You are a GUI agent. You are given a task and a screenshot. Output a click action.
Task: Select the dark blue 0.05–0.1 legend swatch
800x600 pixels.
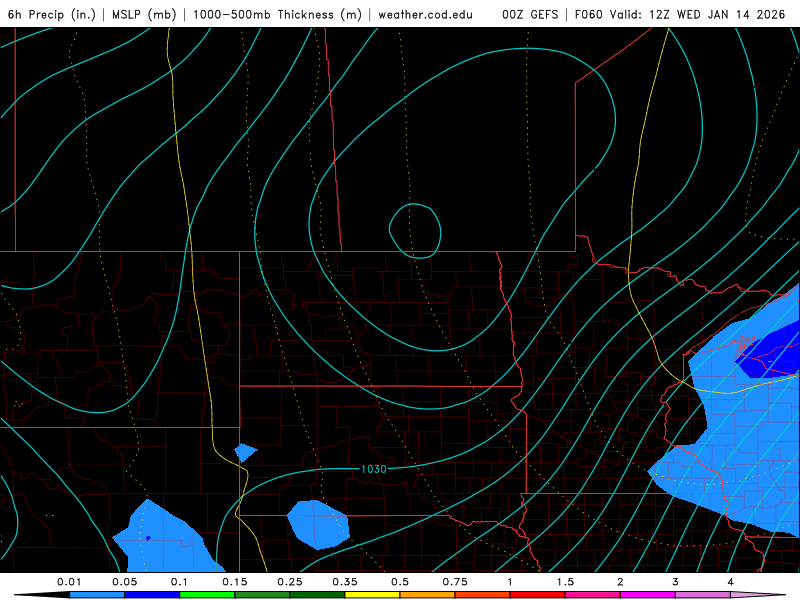pos(152,595)
